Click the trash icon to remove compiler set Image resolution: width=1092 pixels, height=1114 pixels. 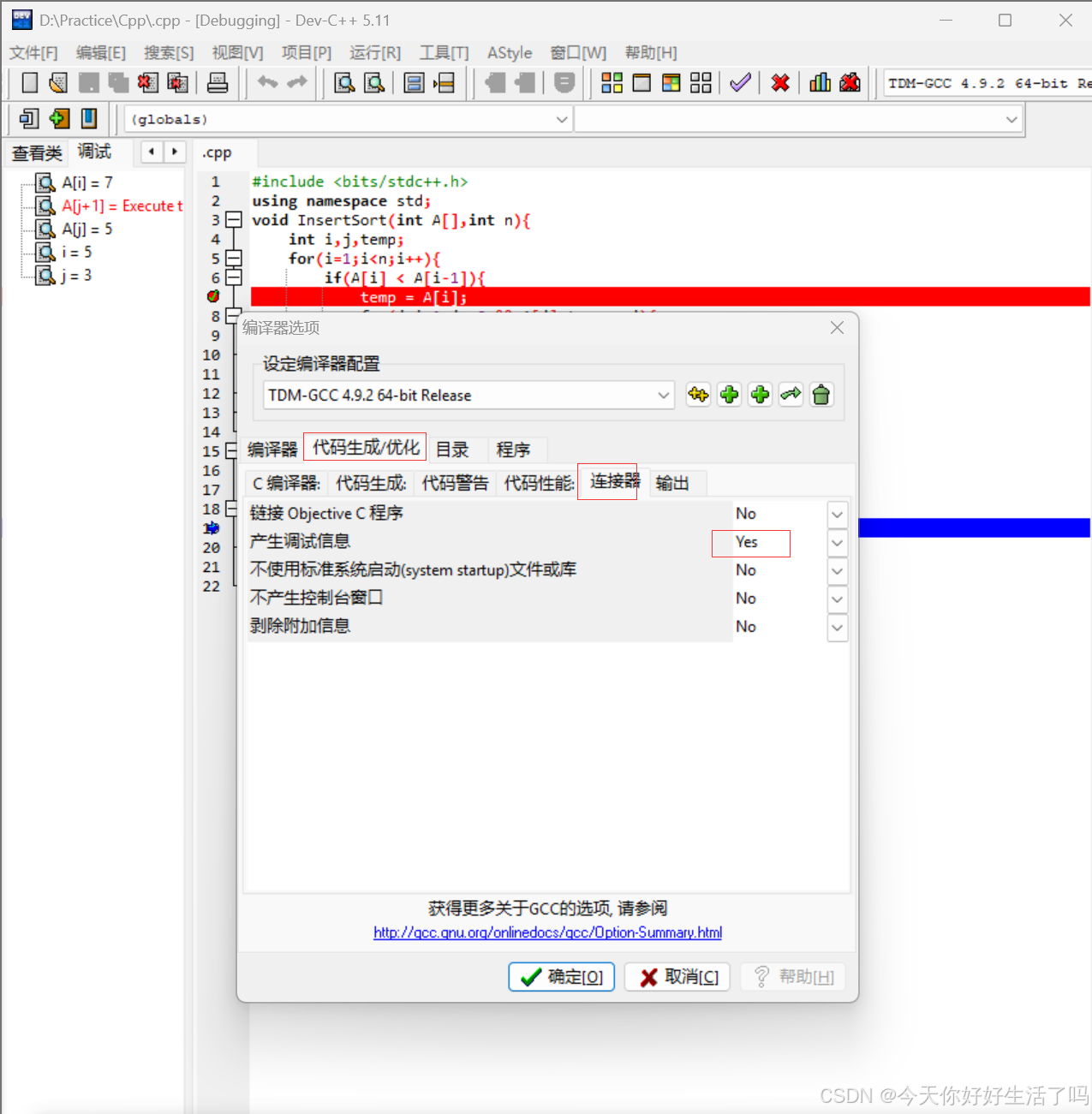tap(820, 394)
